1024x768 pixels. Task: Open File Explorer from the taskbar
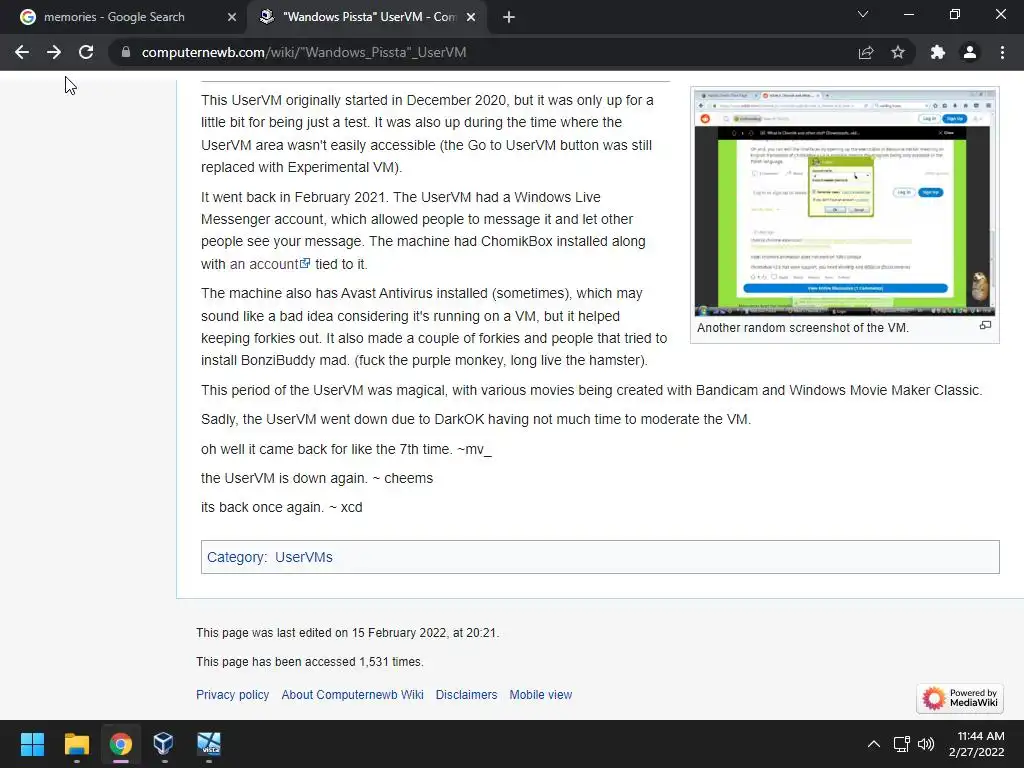coord(76,744)
